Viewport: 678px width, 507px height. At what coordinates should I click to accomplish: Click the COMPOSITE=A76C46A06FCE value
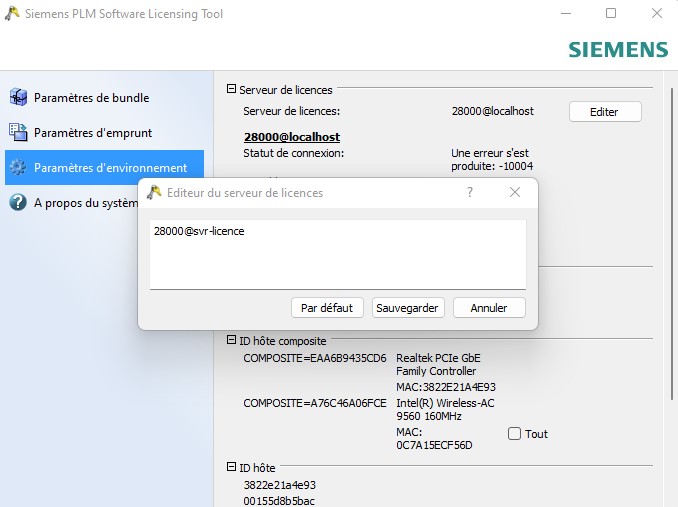(x=315, y=403)
